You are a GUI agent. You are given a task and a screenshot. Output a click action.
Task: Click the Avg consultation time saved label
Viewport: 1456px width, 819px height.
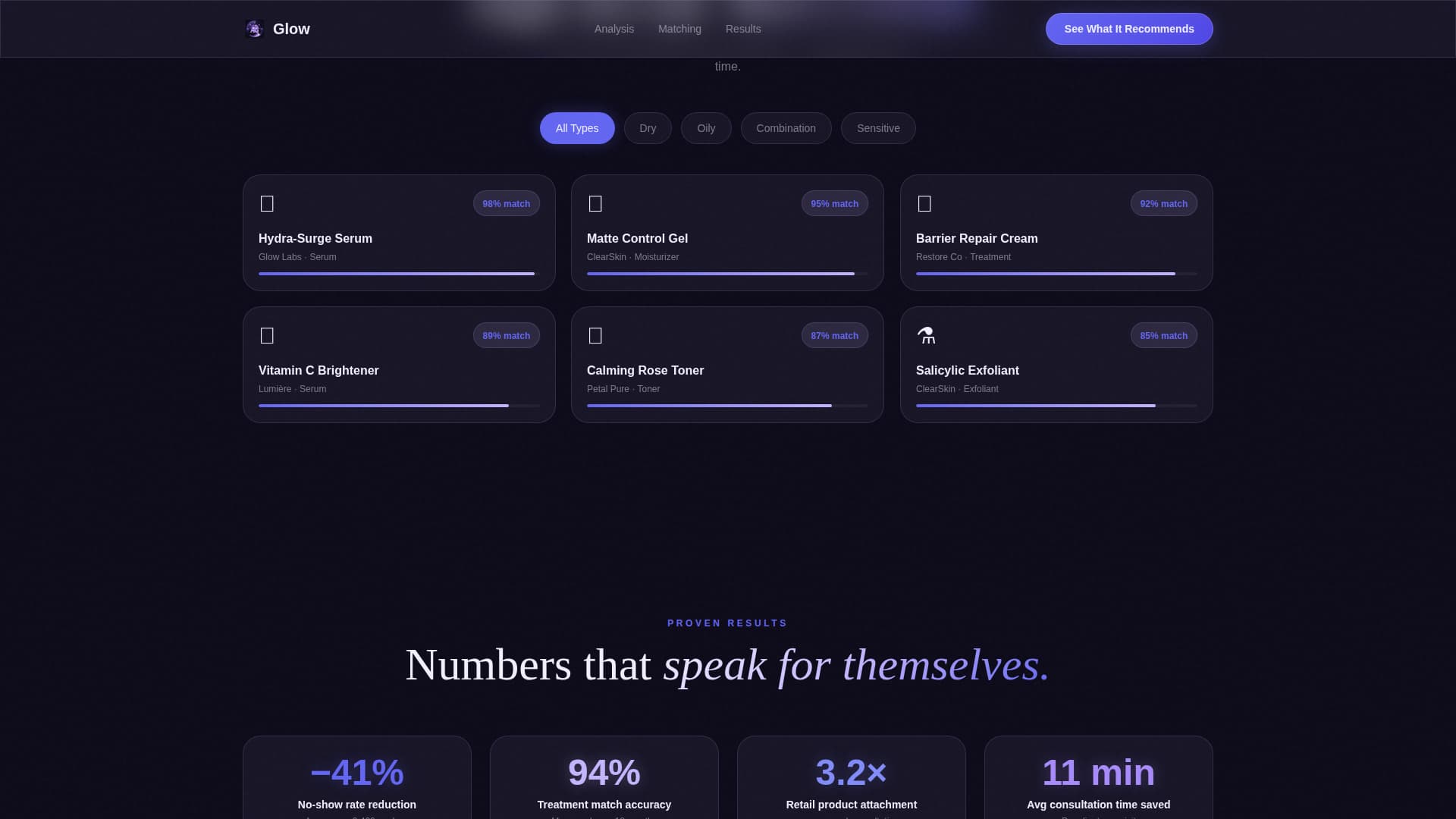pos(1099,805)
